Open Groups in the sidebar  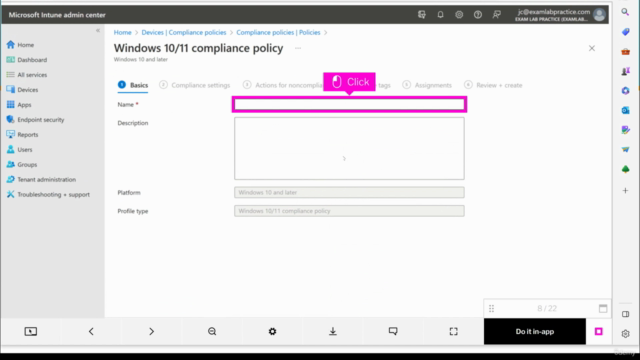[22, 164]
